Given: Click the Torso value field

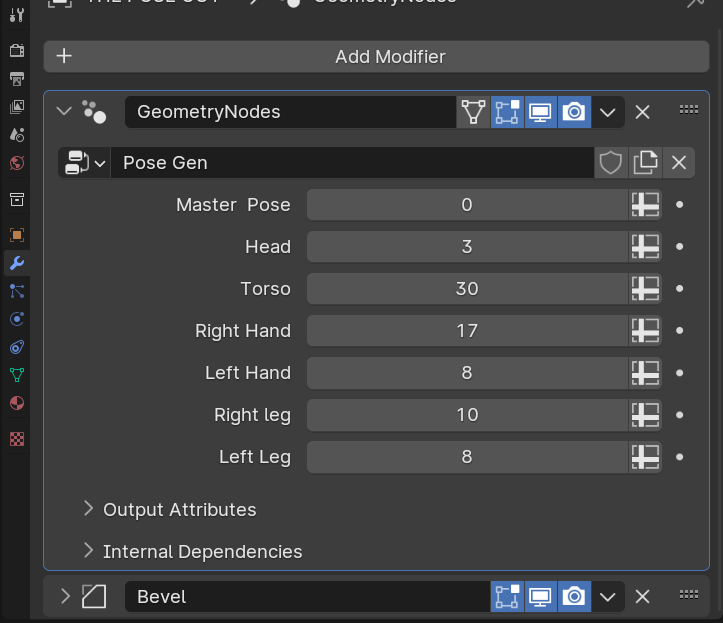Looking at the screenshot, I should (x=467, y=289).
